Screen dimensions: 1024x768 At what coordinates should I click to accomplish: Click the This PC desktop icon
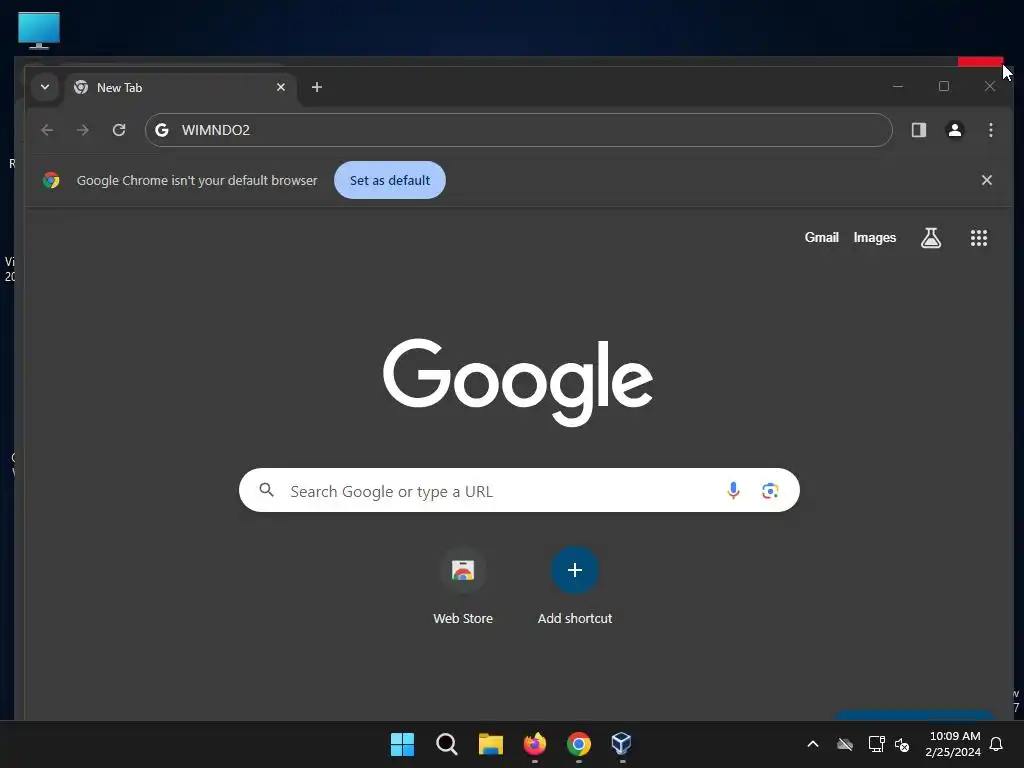pyautogui.click(x=39, y=30)
